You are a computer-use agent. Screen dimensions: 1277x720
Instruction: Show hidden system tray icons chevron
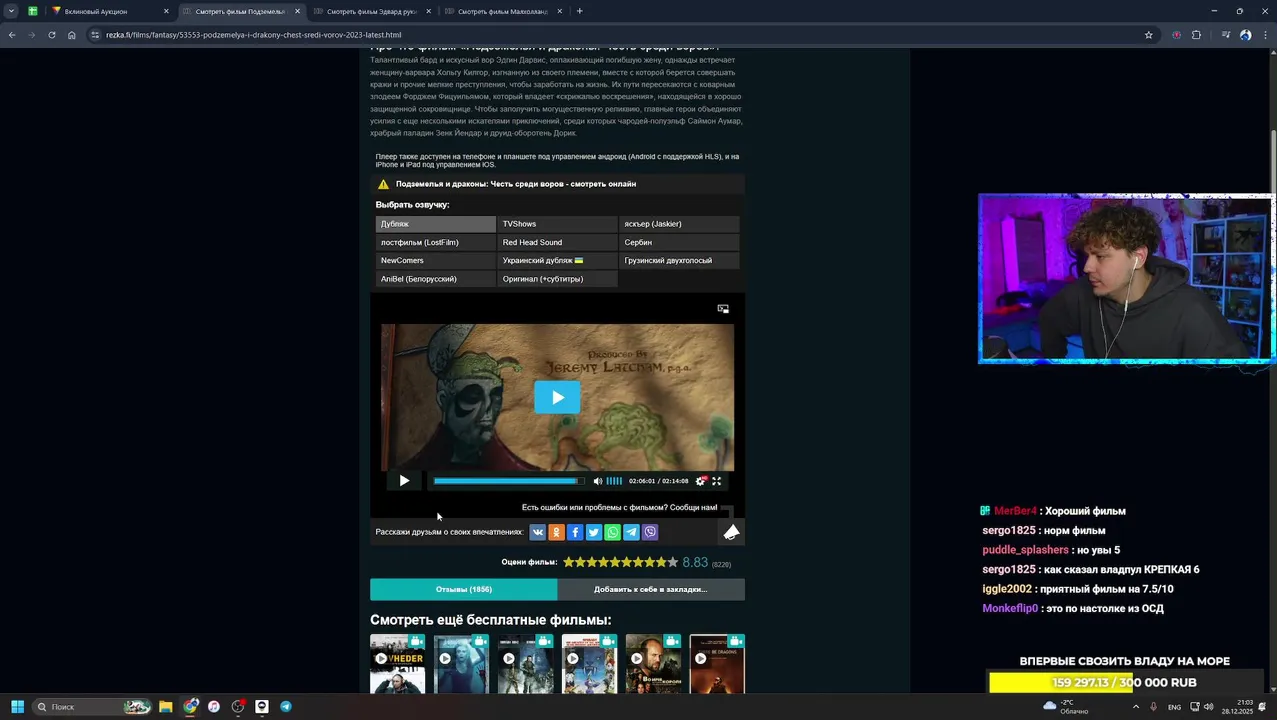tap(1135, 707)
